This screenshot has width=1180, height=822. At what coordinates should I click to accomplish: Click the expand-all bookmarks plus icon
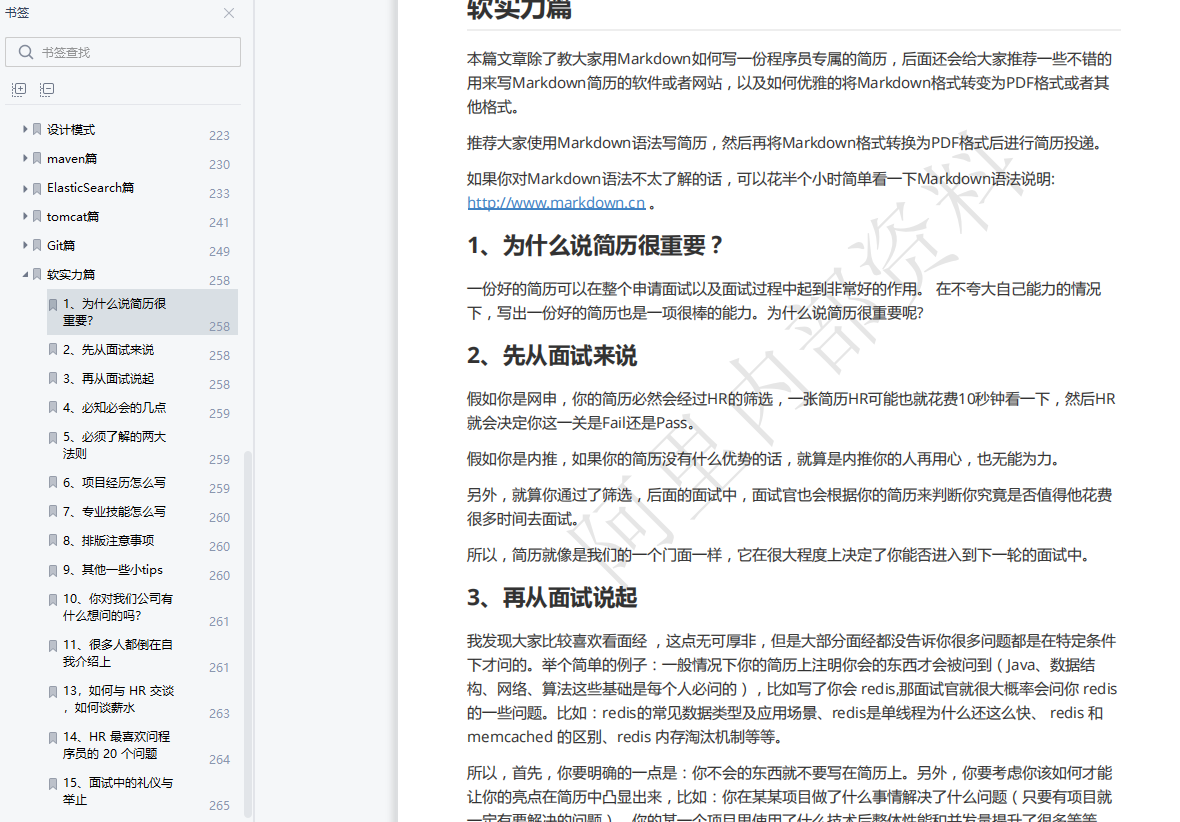click(x=18, y=89)
